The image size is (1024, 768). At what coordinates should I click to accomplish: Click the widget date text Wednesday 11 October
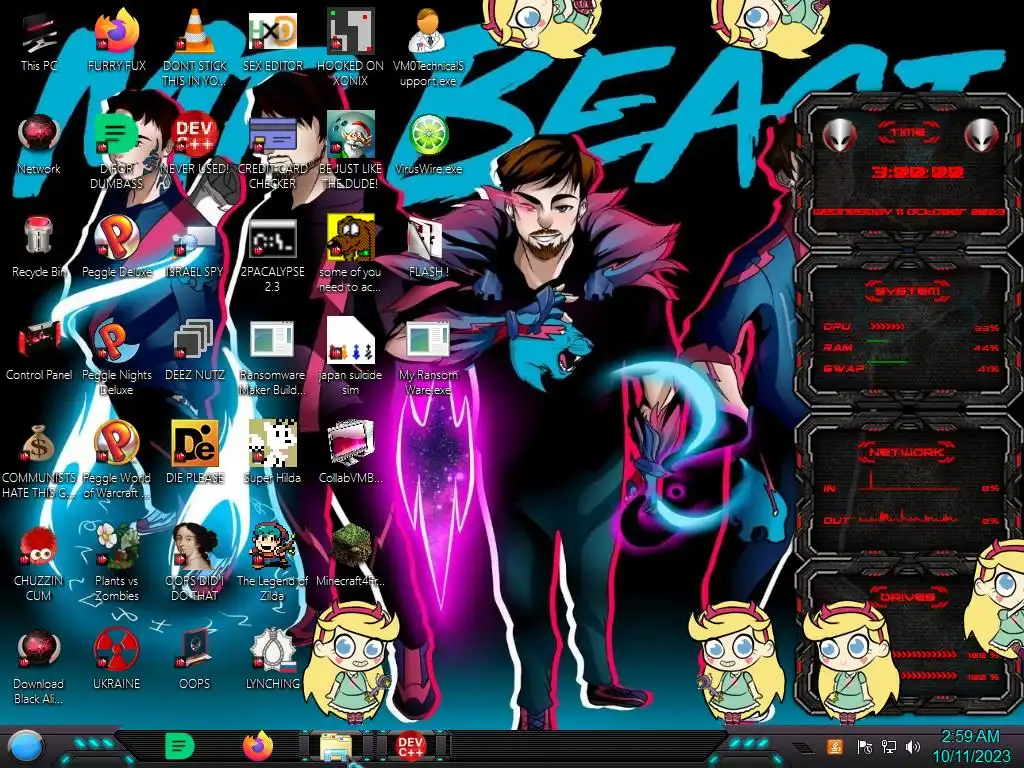pyautogui.click(x=908, y=212)
